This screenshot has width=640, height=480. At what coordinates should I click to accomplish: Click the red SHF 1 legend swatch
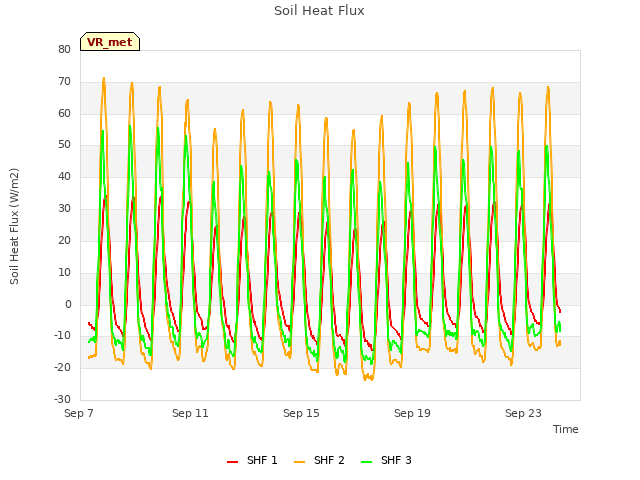[232, 461]
